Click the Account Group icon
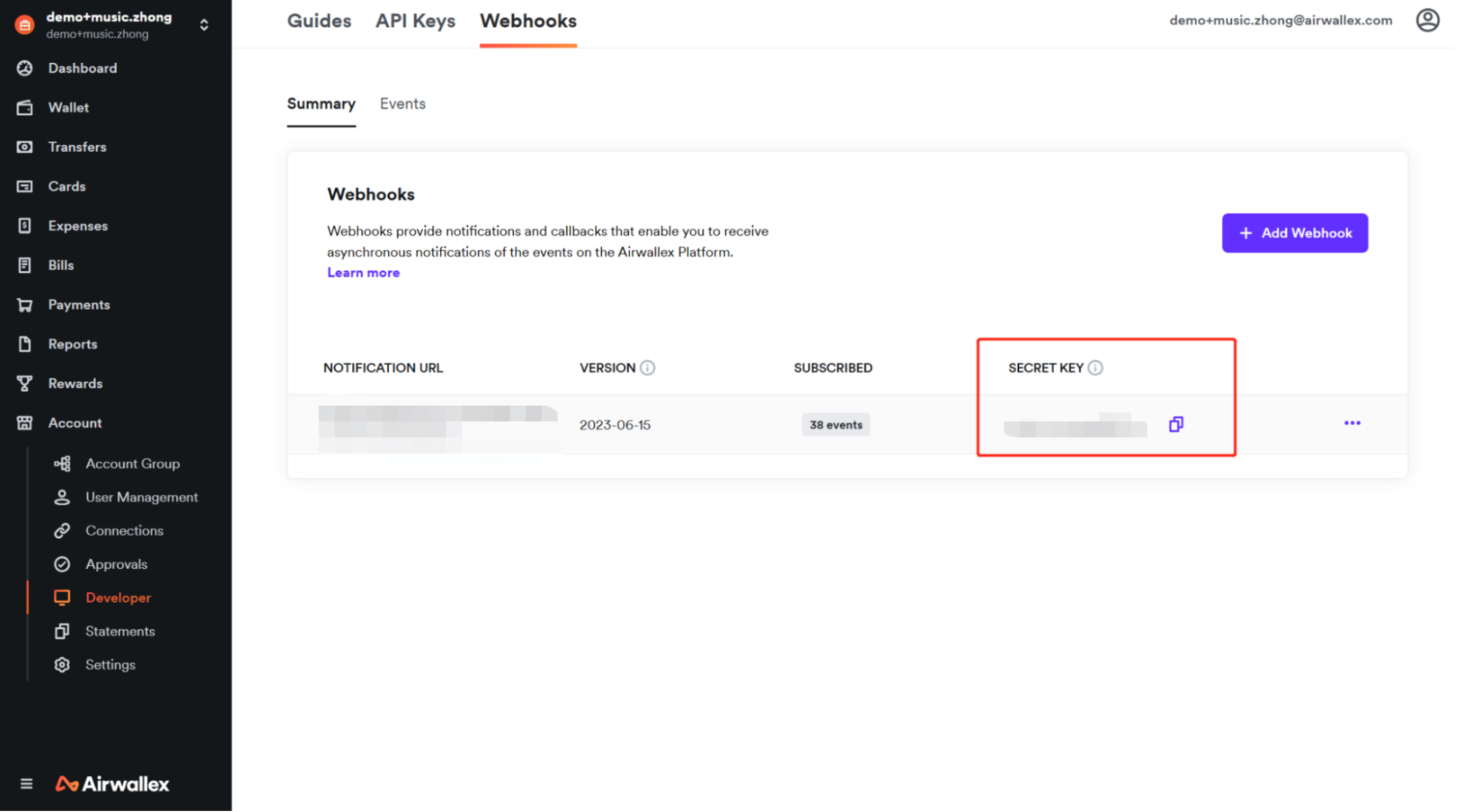The image size is (1468, 812). point(62,464)
